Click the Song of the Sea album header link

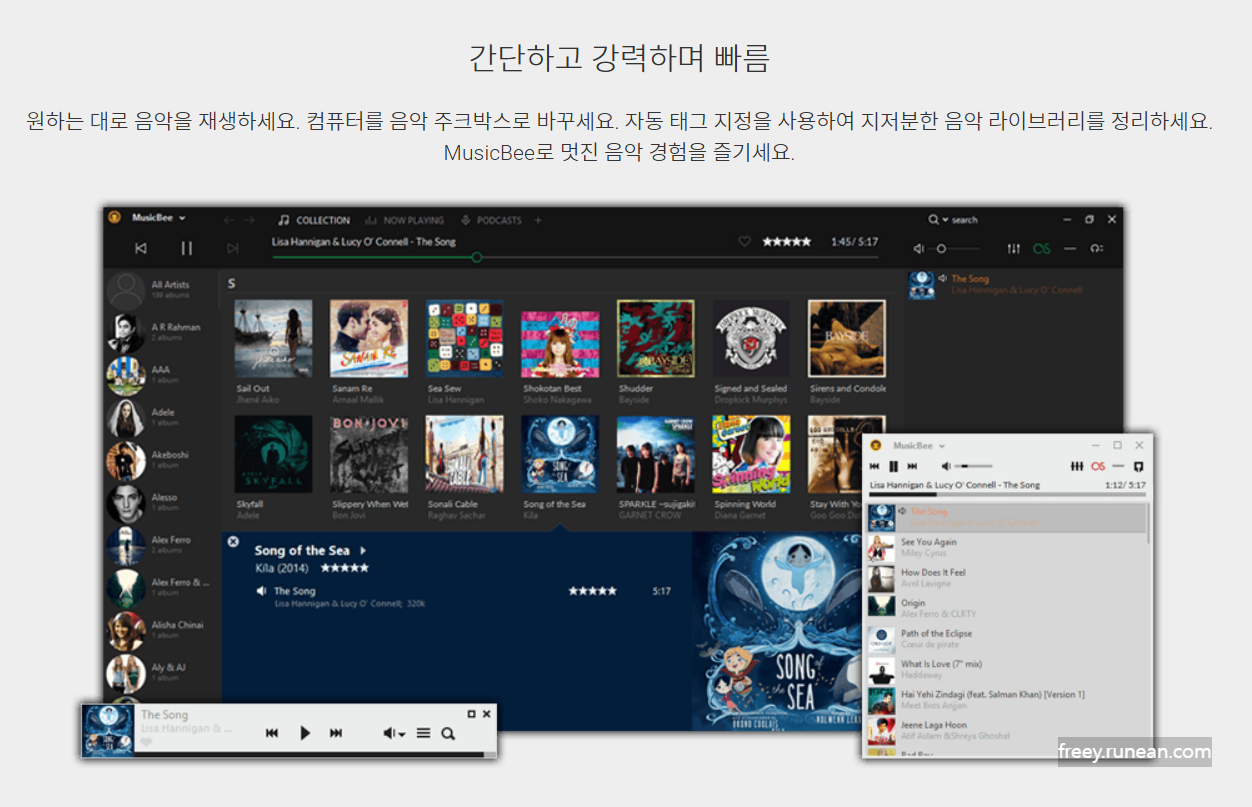click(x=302, y=550)
